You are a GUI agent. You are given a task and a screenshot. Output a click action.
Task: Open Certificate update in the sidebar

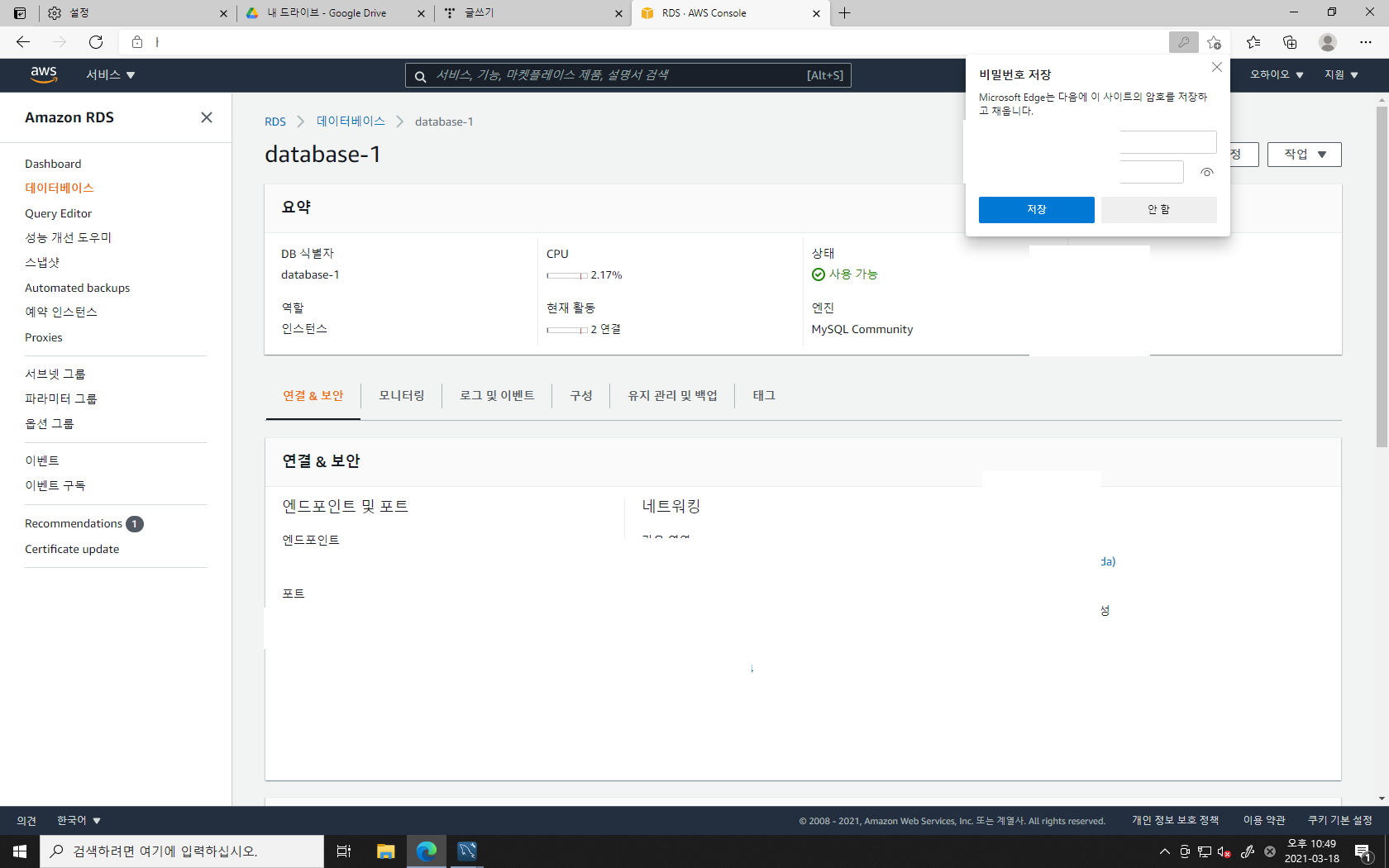point(72,549)
